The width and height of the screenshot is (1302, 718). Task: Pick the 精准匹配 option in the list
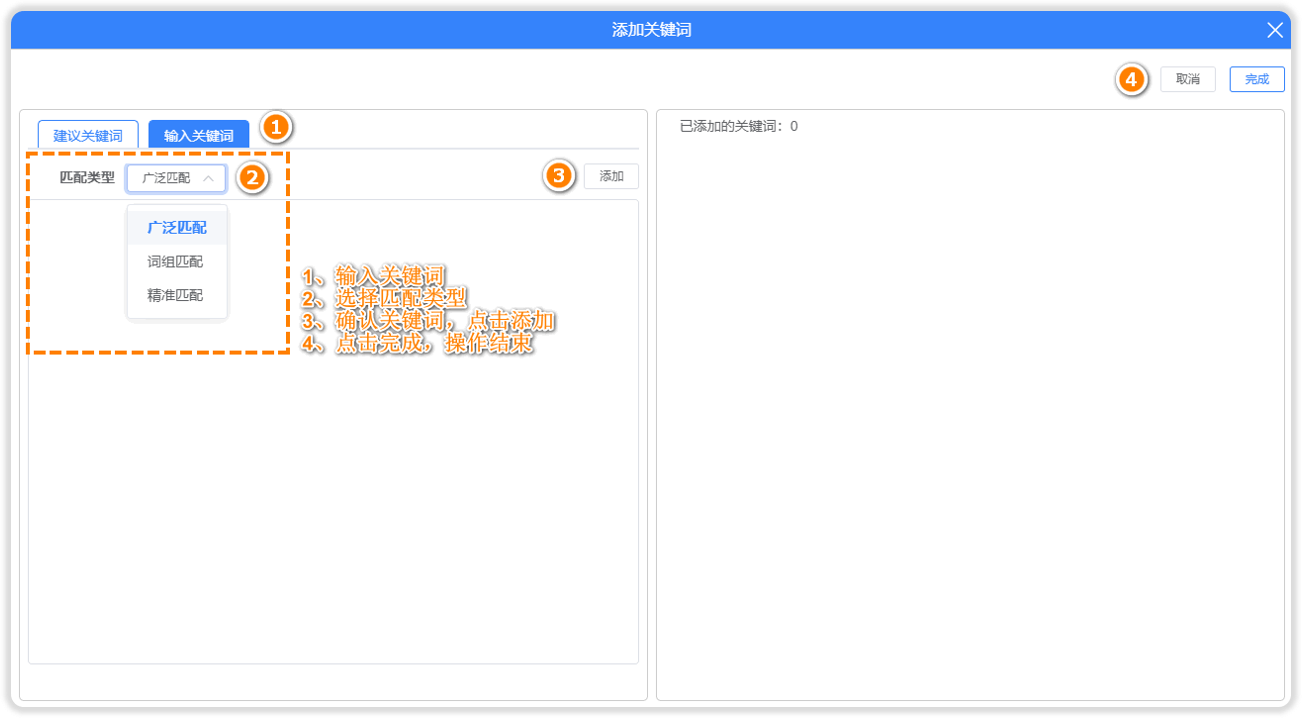[x=175, y=295]
